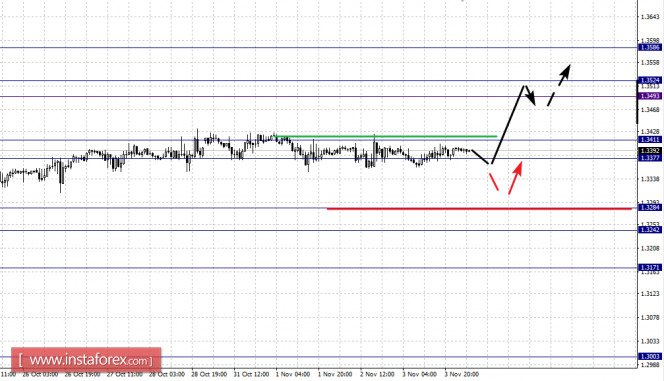Click the 1 Nov 04:00 time label
This screenshot has width=664, height=381.
point(293,374)
